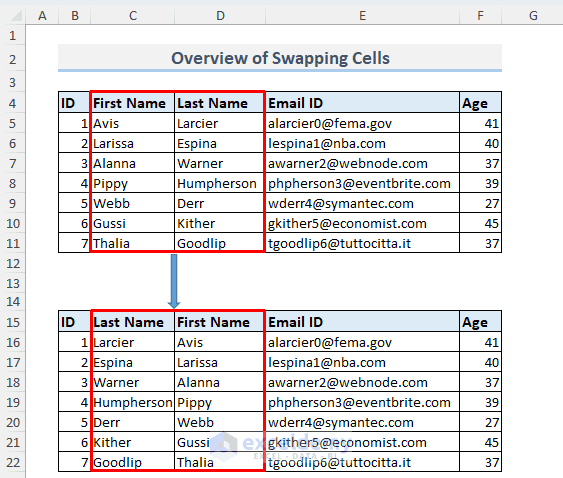Select cell 'Pippy' in row 19

pos(220,402)
